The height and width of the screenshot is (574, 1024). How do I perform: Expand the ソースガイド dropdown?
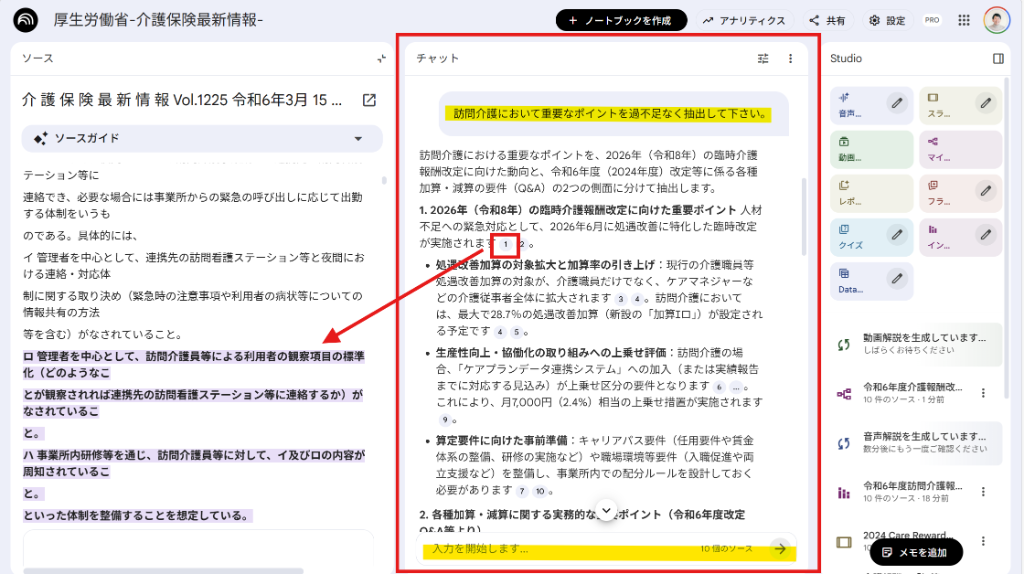[202, 138]
